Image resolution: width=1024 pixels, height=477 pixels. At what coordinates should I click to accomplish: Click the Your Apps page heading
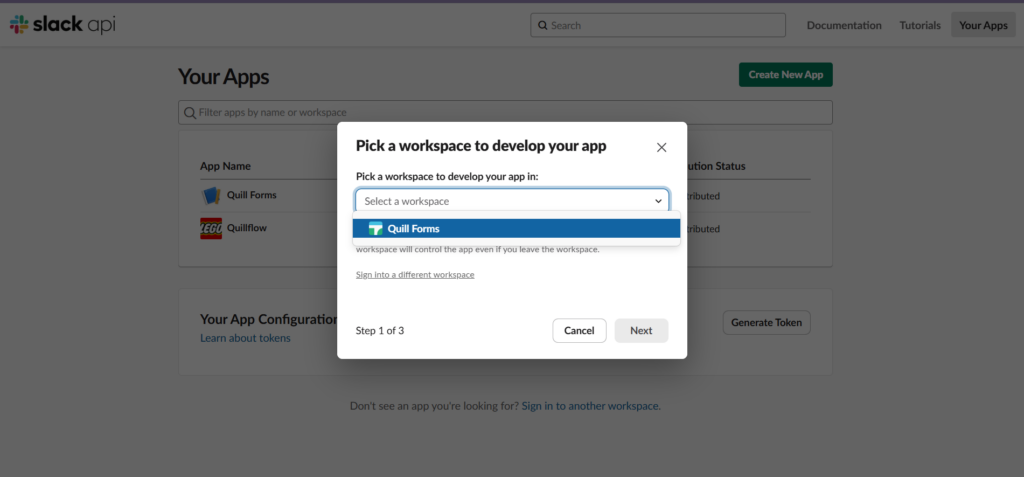point(224,76)
